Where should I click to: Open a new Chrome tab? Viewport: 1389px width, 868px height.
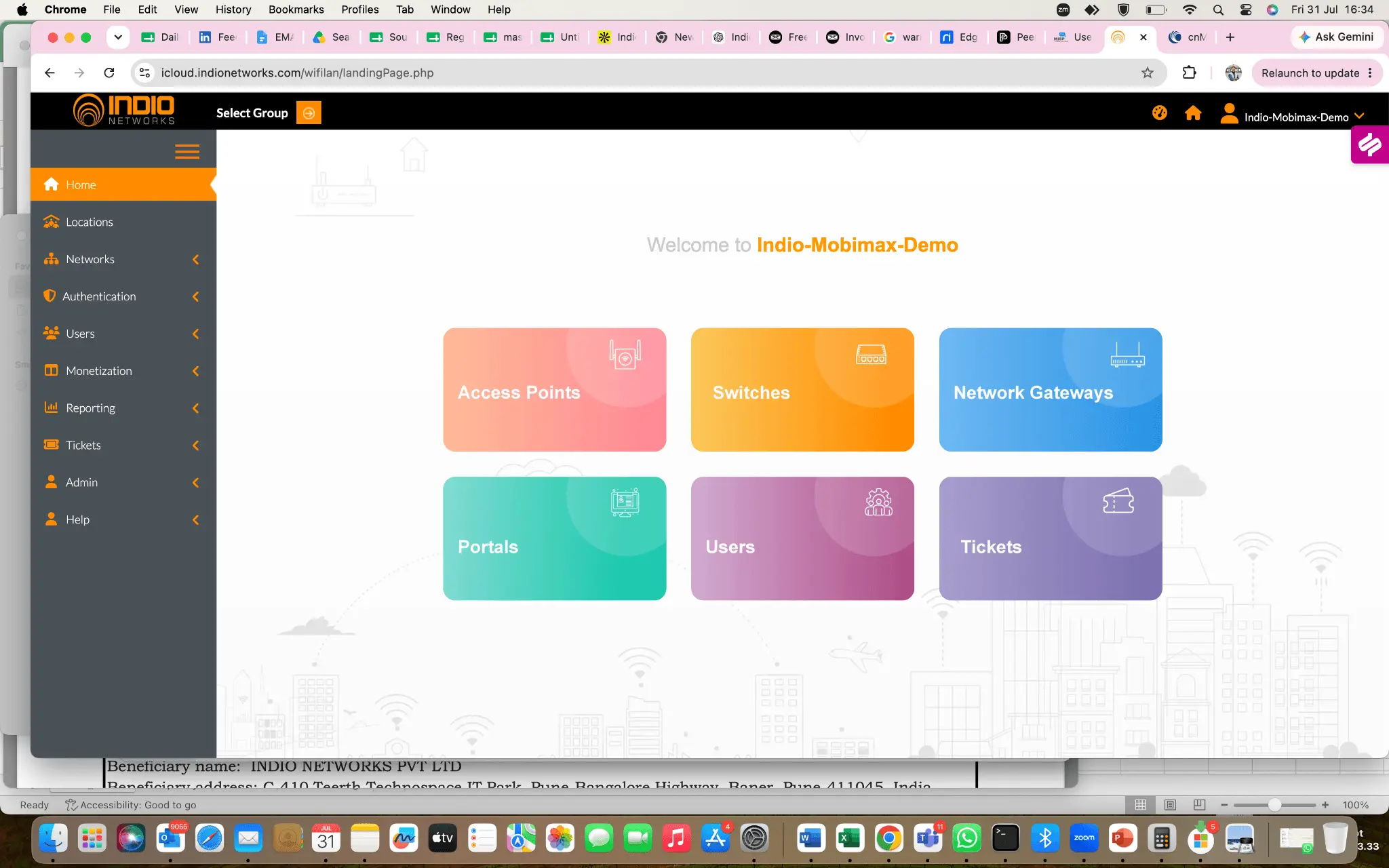[1230, 37]
